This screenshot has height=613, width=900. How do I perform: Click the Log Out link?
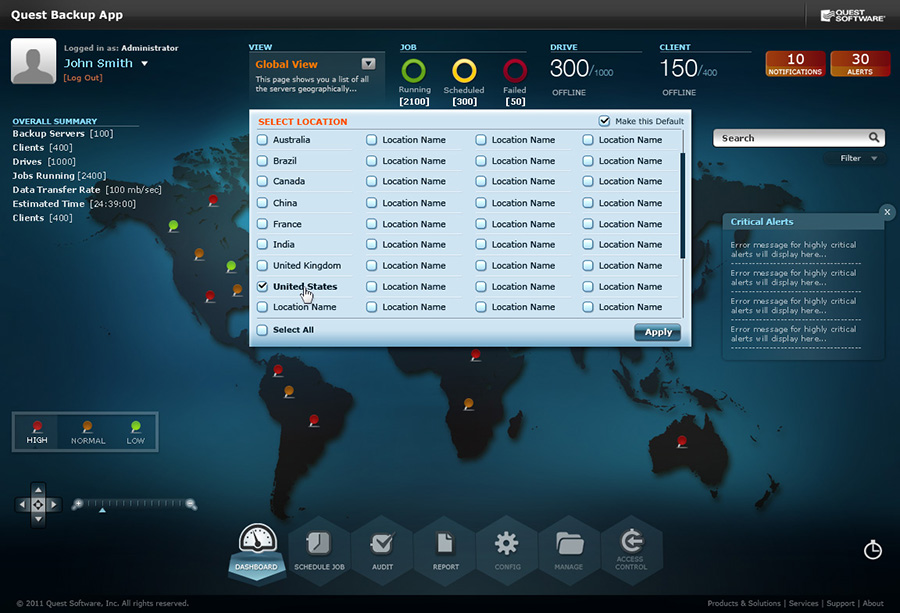coord(83,78)
